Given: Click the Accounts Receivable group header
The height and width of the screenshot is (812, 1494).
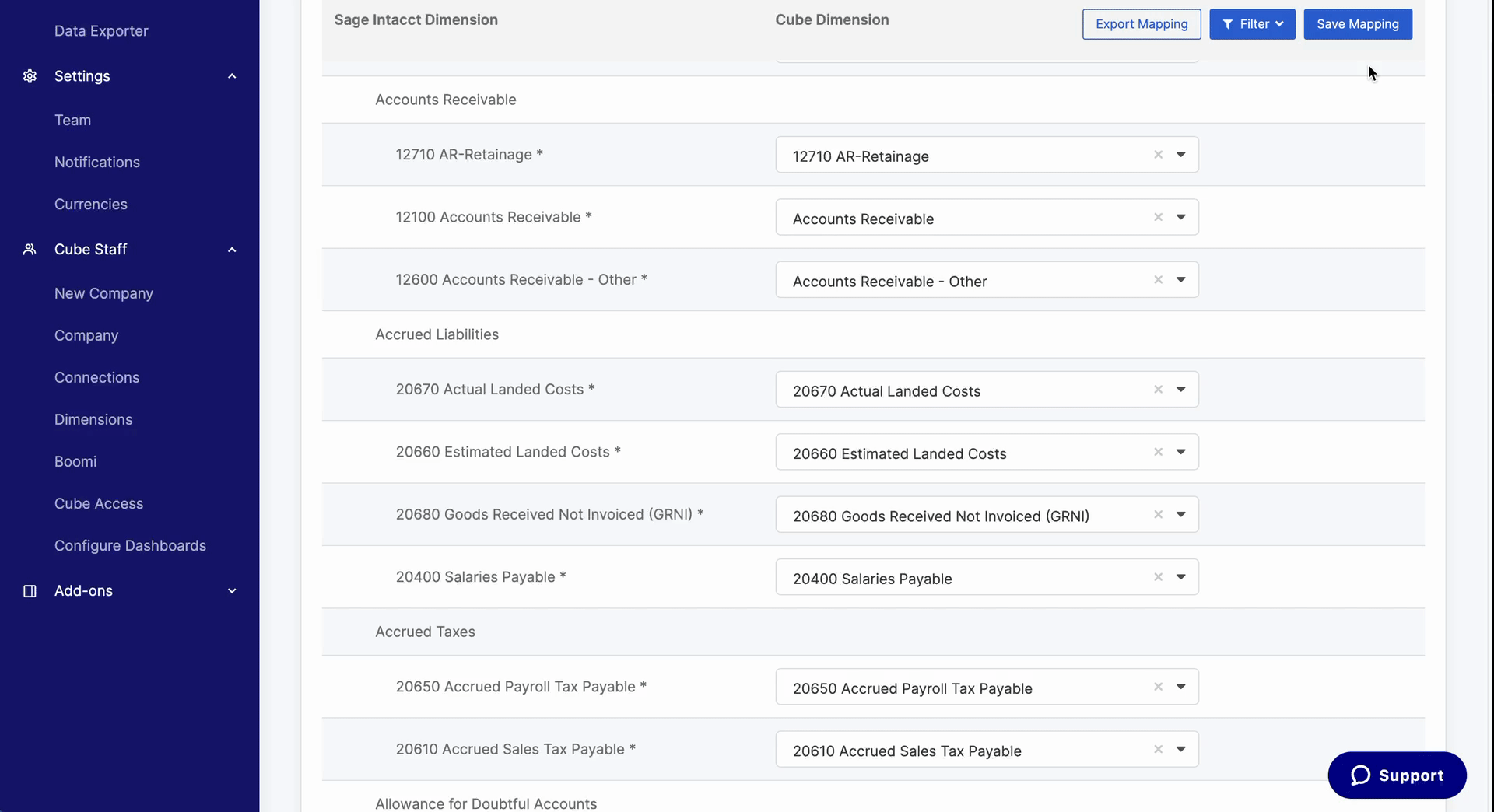Looking at the screenshot, I should 446,100.
